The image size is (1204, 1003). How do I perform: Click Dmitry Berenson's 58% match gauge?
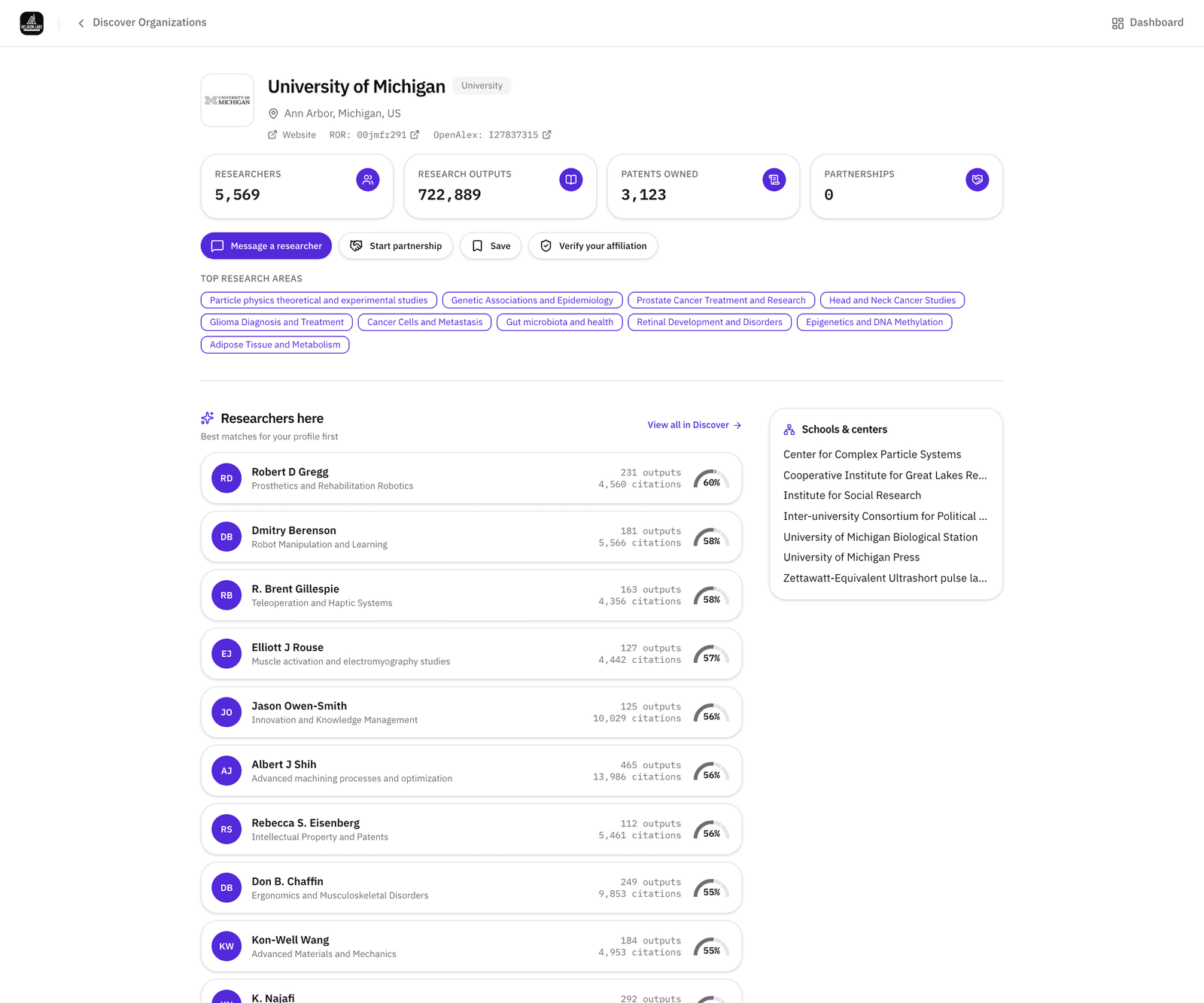[x=711, y=538]
